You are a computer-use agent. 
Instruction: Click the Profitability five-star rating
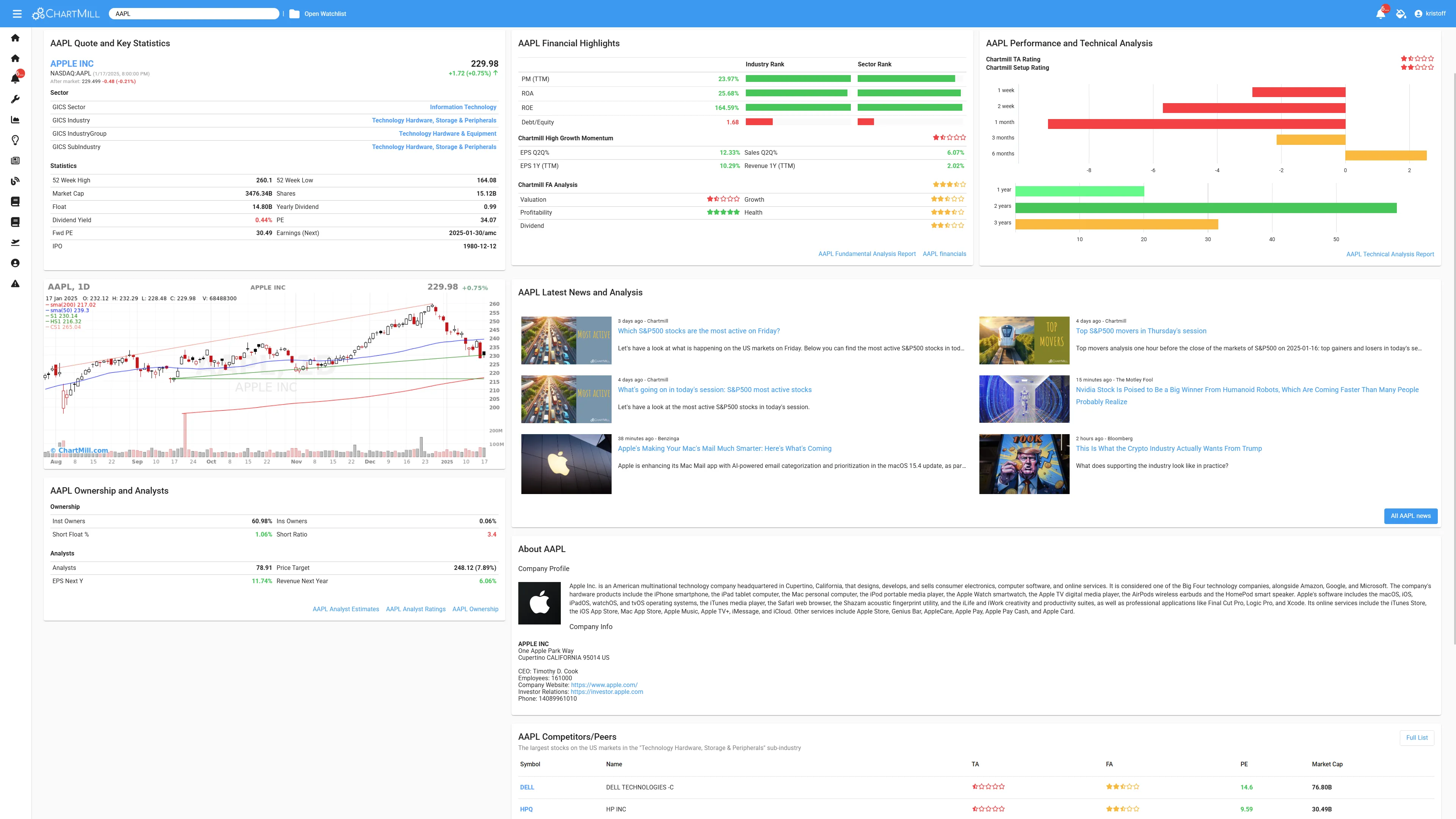click(x=723, y=212)
